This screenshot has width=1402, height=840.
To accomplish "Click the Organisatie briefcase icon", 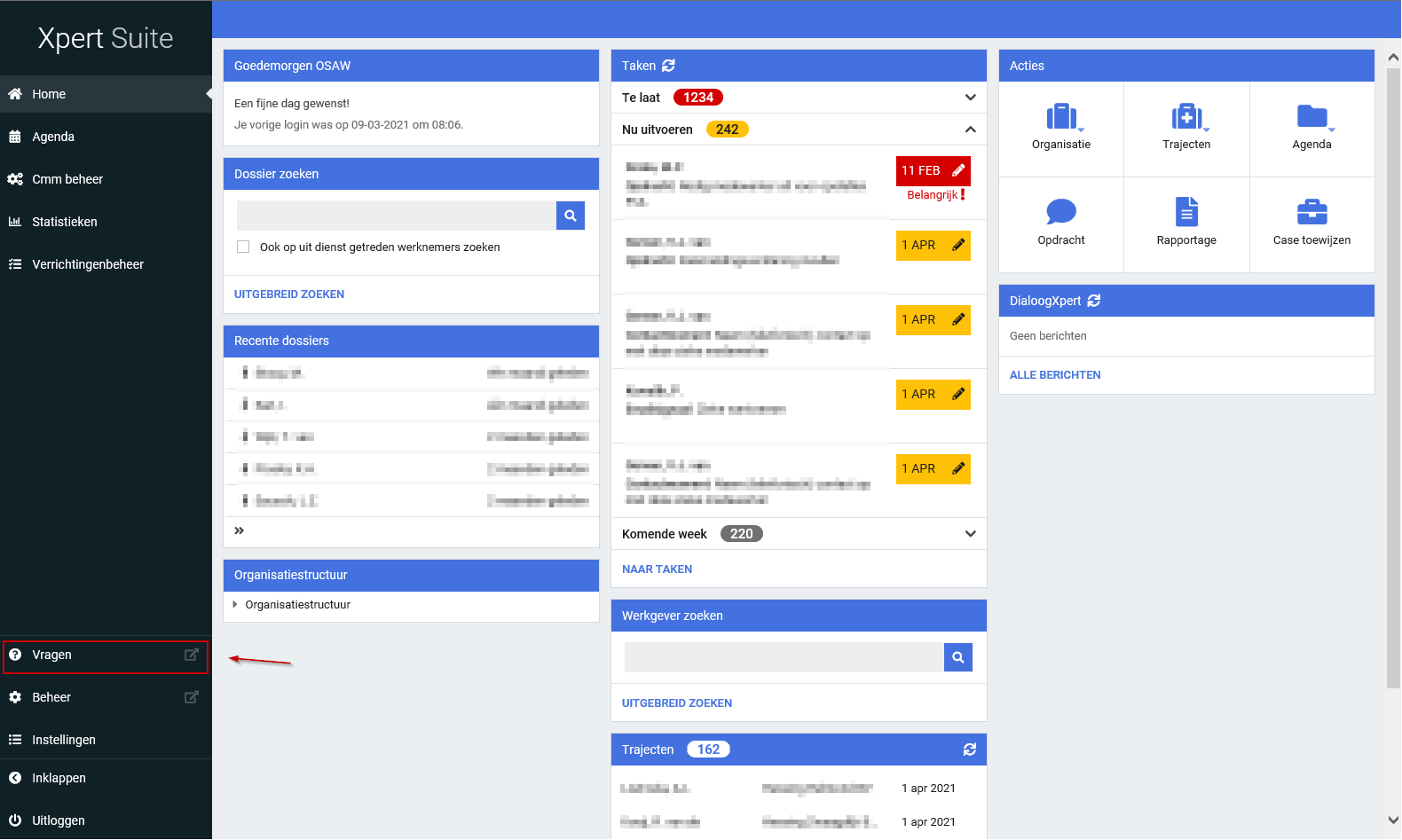I will (1060, 117).
